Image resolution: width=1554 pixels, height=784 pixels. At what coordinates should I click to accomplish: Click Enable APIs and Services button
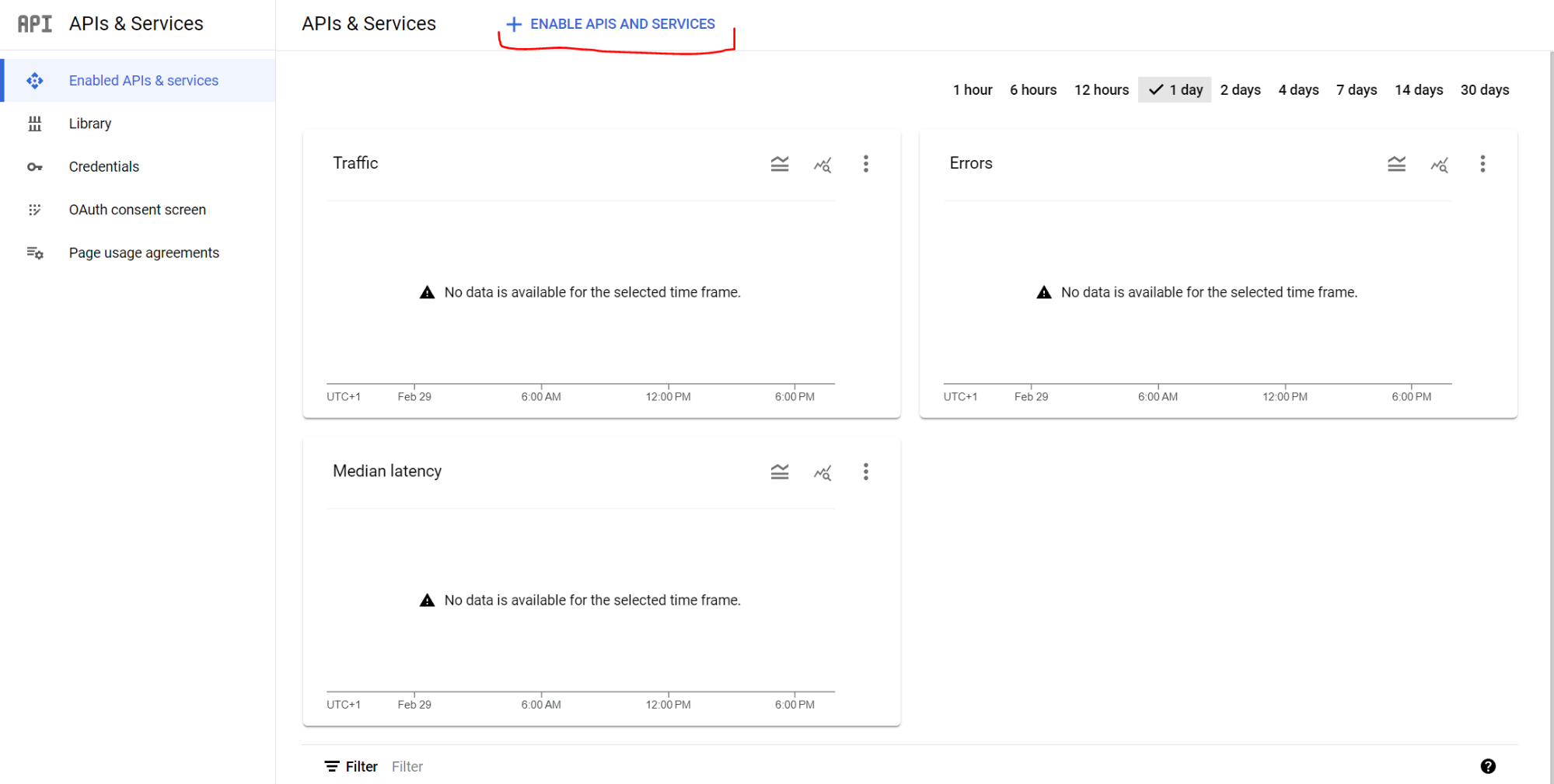tap(611, 24)
